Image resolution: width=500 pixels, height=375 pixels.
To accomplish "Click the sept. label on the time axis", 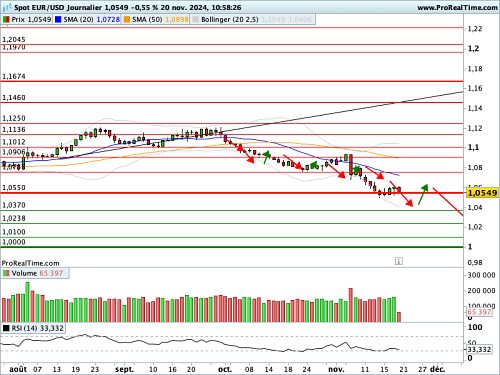I will [124, 369].
